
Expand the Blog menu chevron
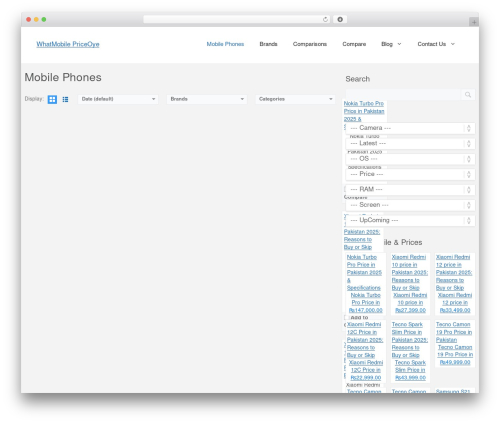point(399,44)
